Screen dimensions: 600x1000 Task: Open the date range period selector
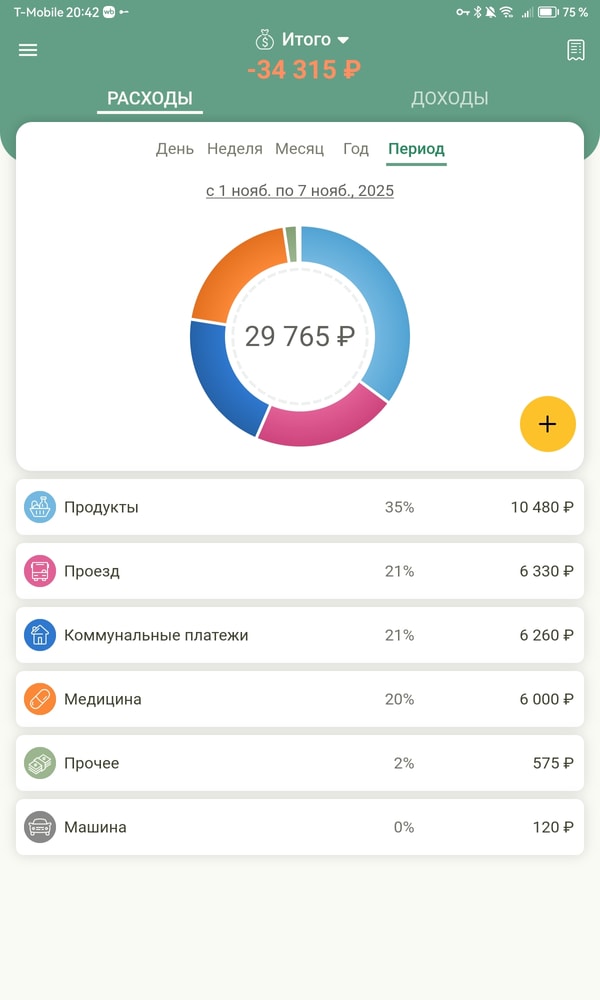click(300, 191)
